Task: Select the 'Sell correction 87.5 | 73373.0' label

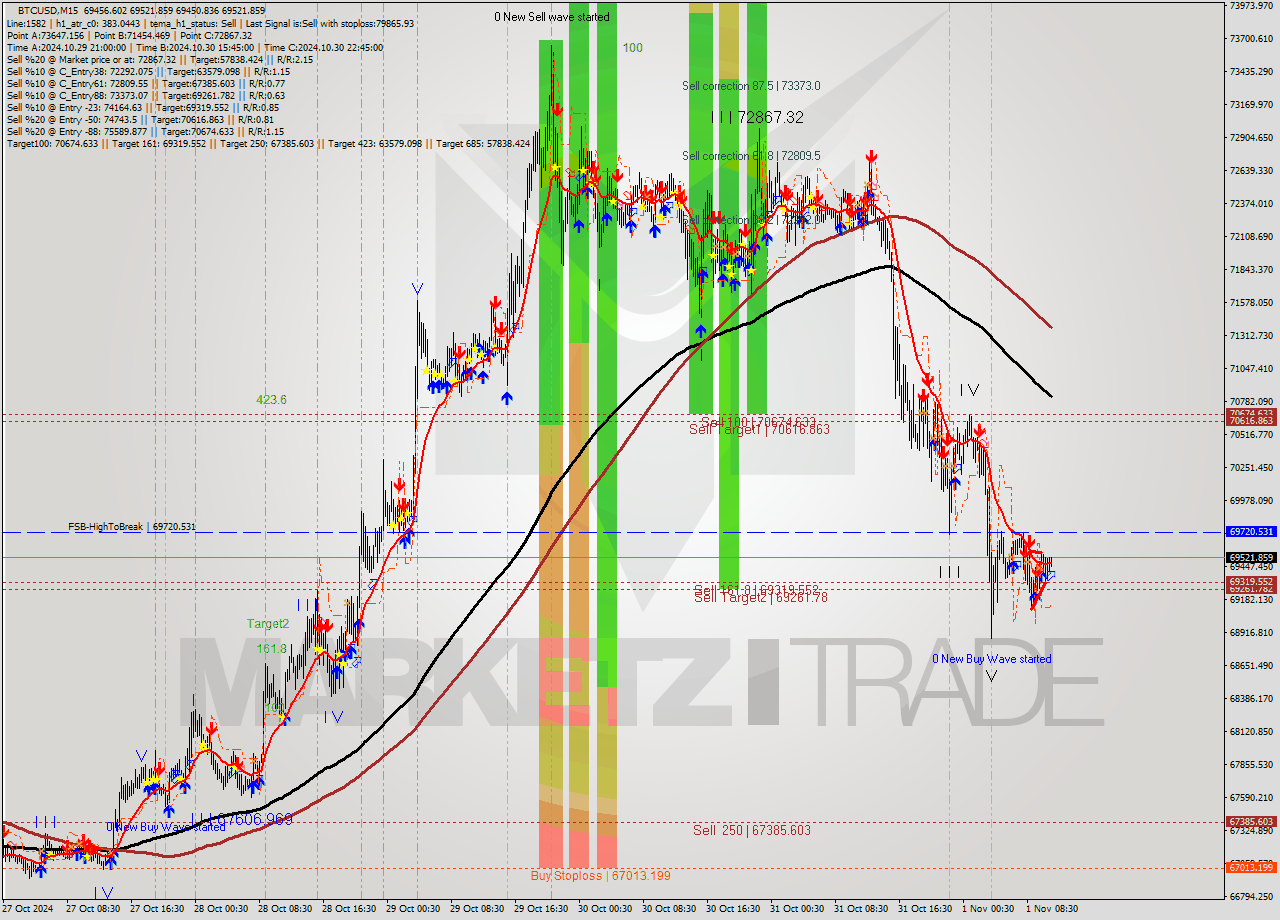Action: tap(751, 86)
